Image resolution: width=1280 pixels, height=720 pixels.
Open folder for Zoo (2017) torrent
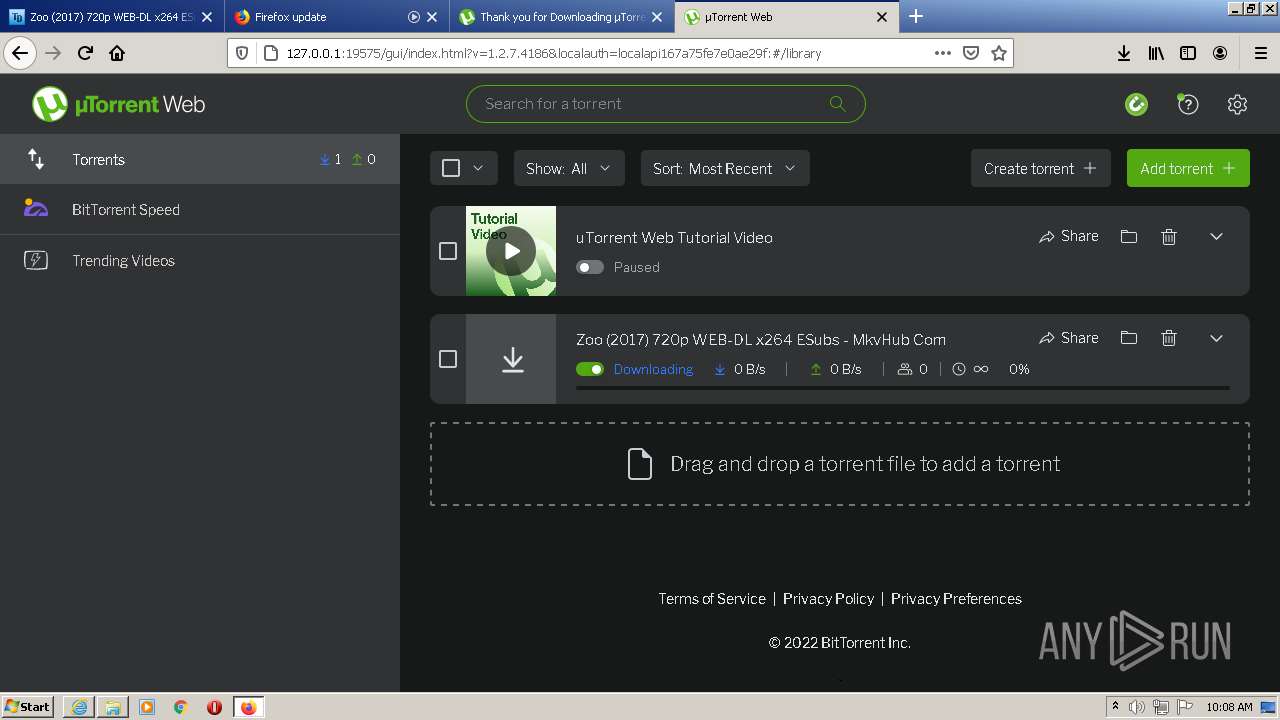pos(1129,338)
